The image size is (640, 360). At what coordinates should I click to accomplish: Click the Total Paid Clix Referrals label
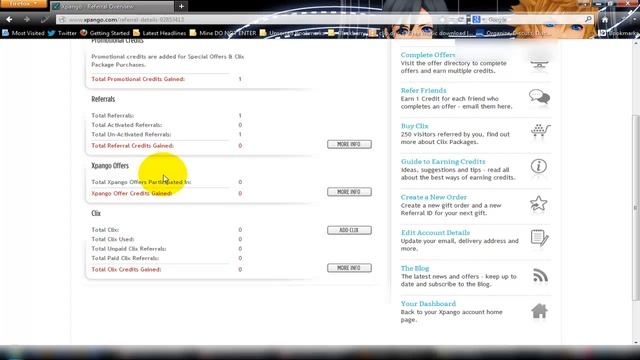125,258
